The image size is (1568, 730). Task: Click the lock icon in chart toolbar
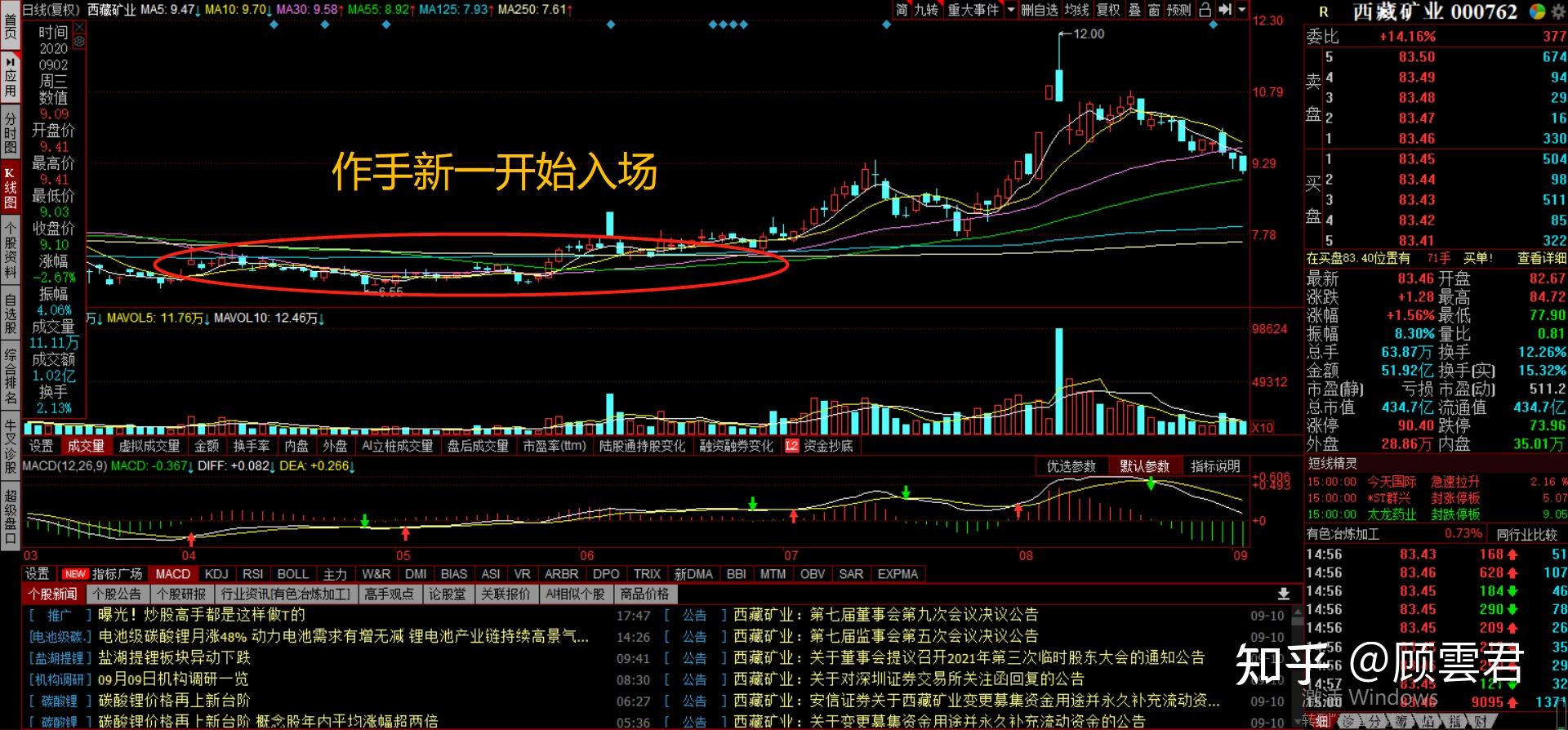(x=1205, y=10)
